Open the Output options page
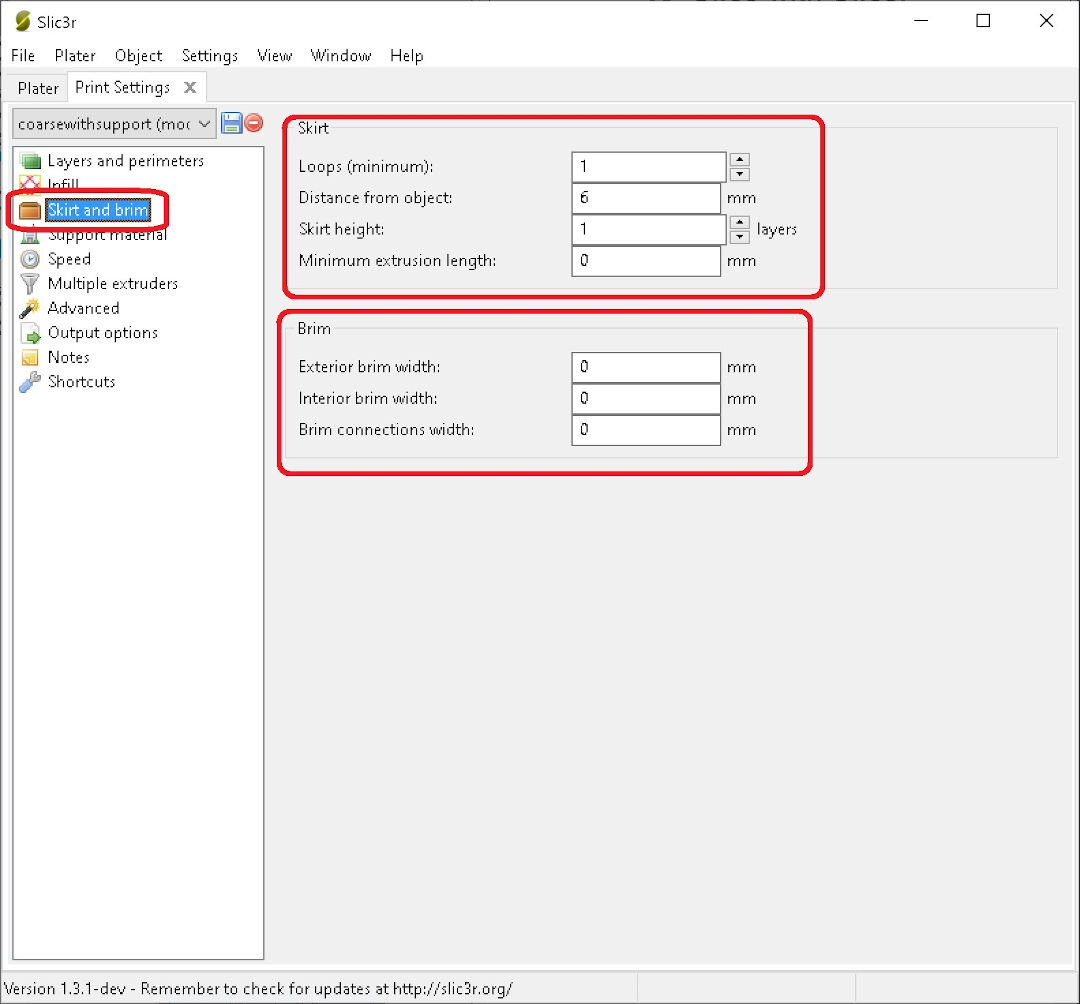 tap(103, 333)
